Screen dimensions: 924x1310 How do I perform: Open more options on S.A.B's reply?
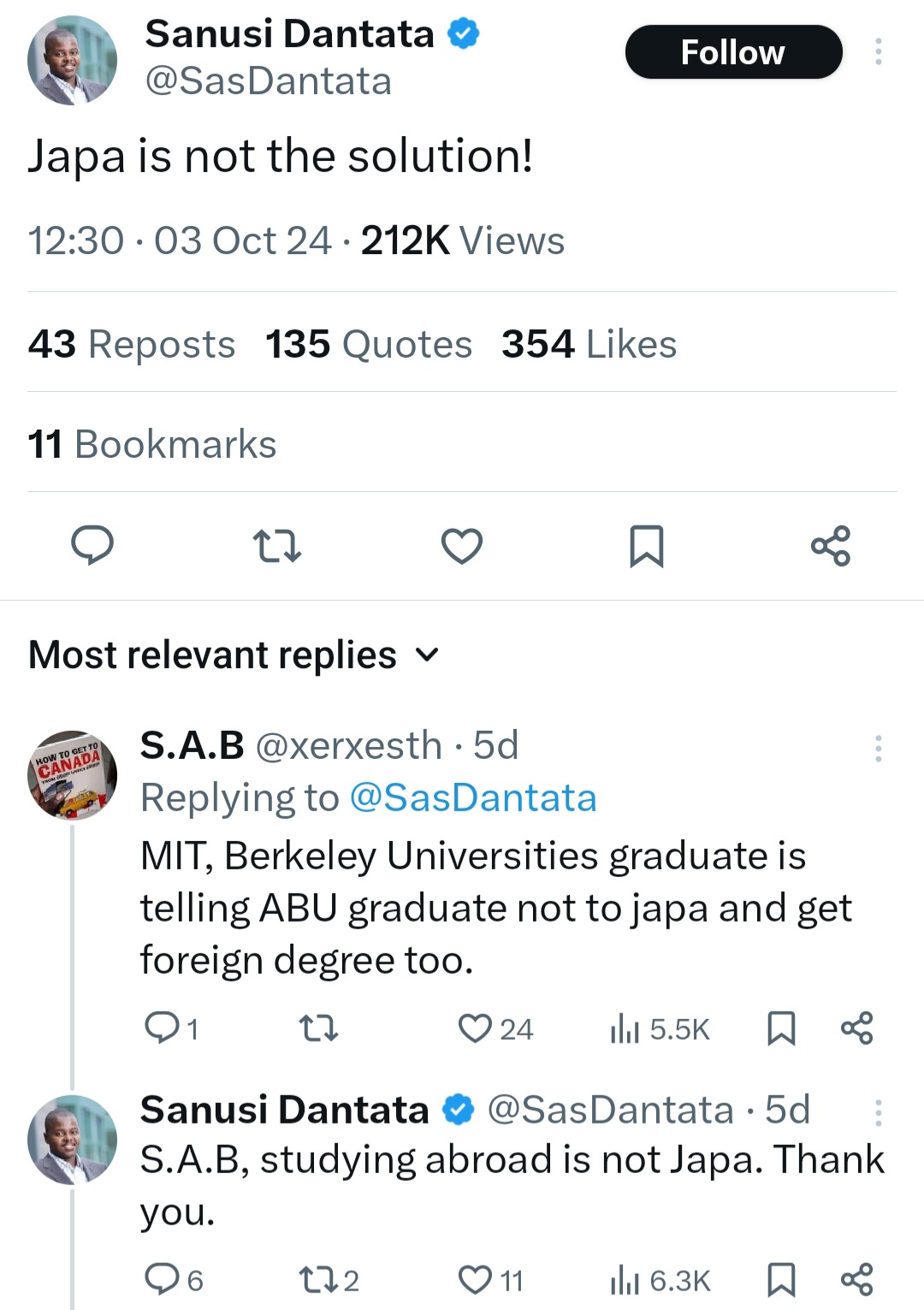[x=878, y=748]
